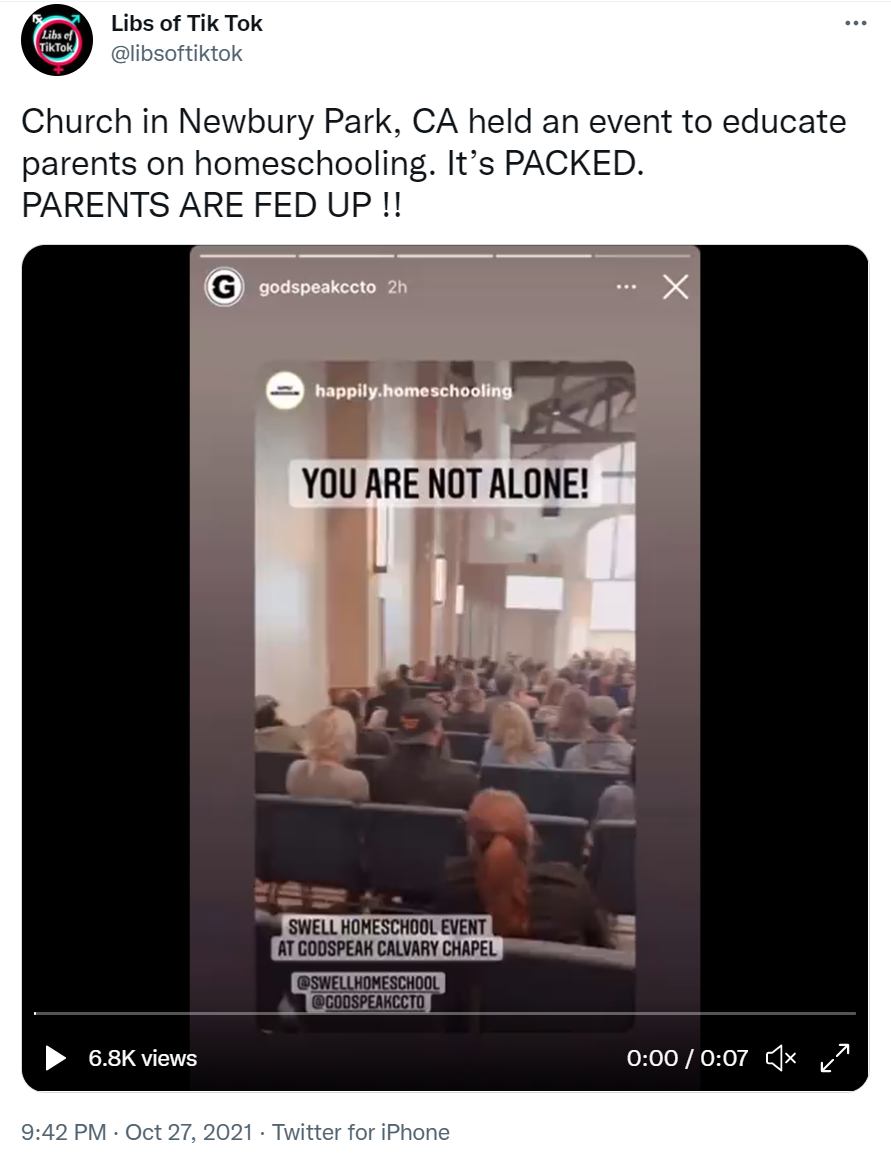Open the tweet's three-dot more options menu
Screen dimensions: 891x1168
point(855,24)
